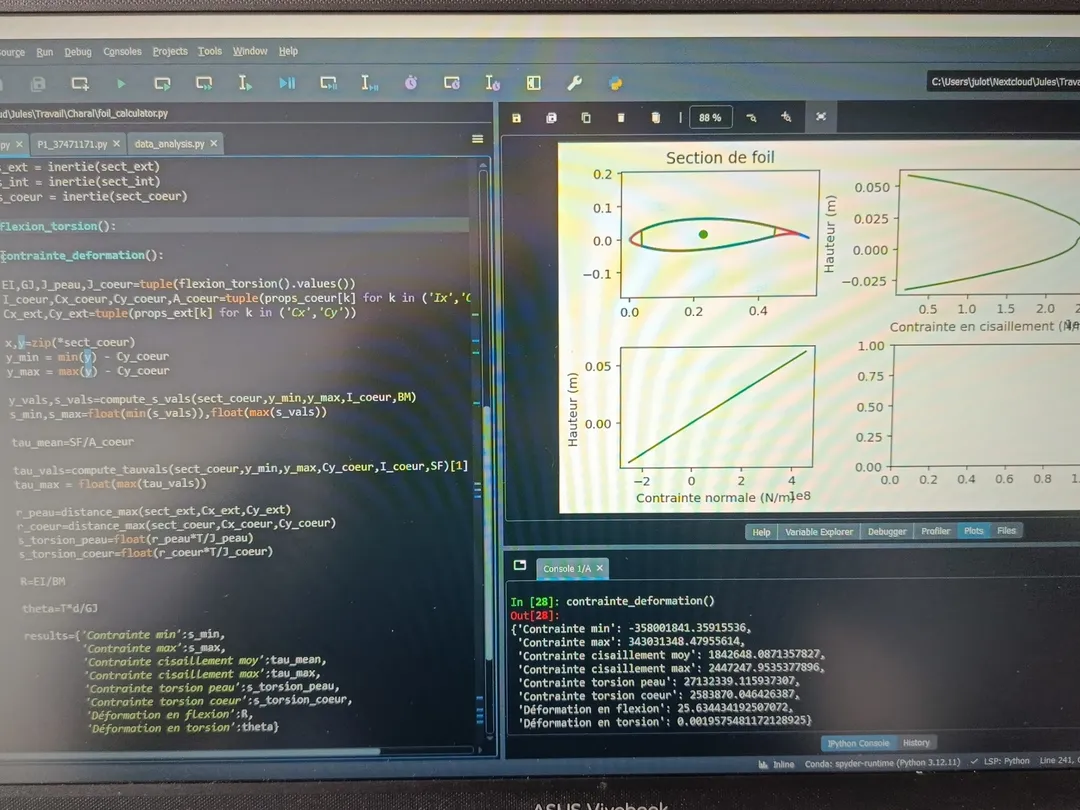Open the Run menu
Screen dimensions: 1080x810
[45, 52]
